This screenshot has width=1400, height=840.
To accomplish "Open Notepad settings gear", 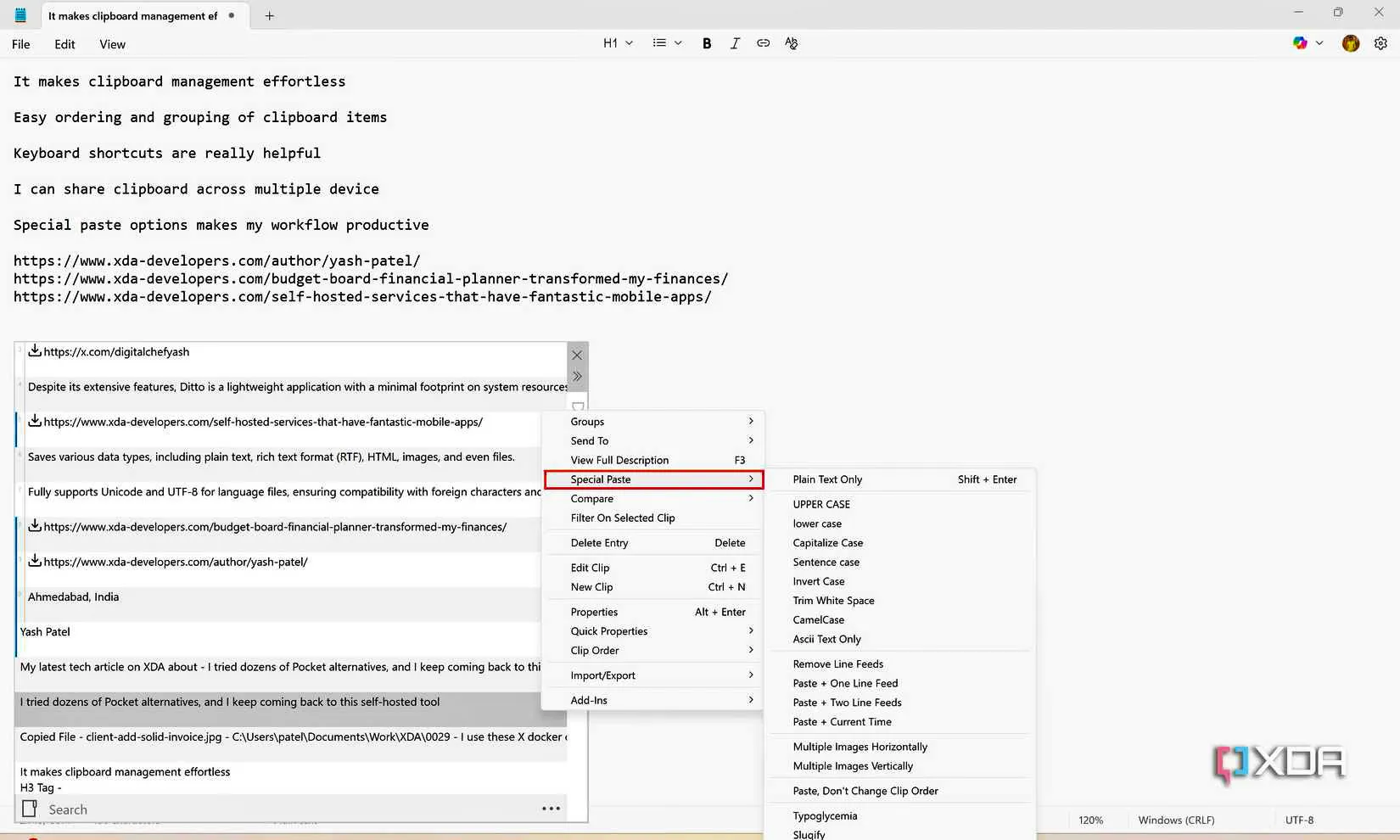I will [x=1380, y=43].
